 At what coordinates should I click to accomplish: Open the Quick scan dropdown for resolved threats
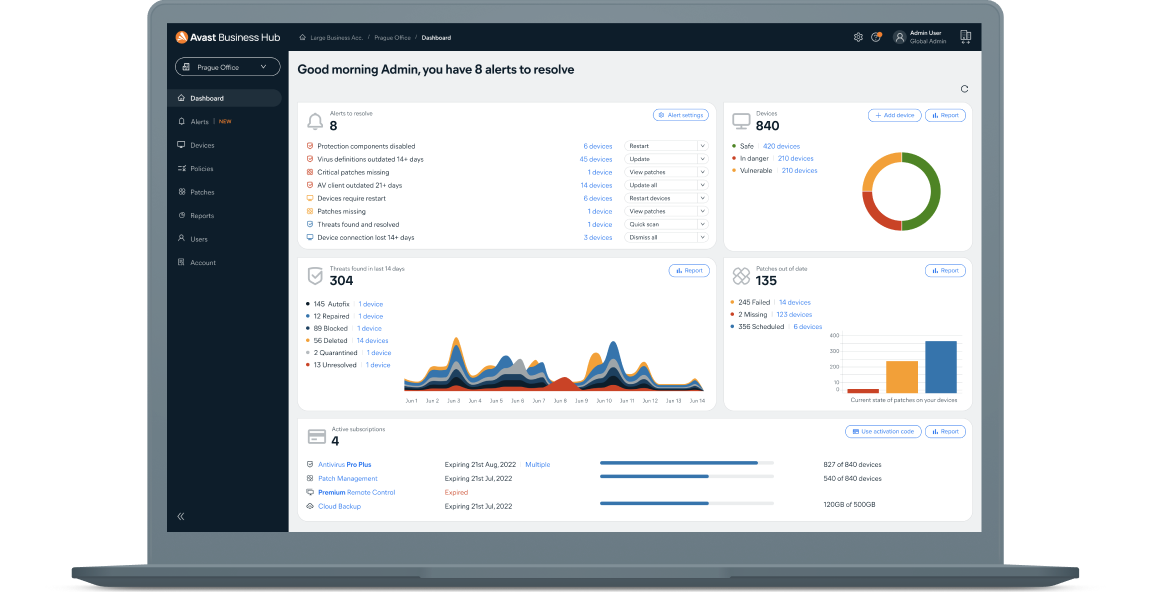tap(667, 224)
